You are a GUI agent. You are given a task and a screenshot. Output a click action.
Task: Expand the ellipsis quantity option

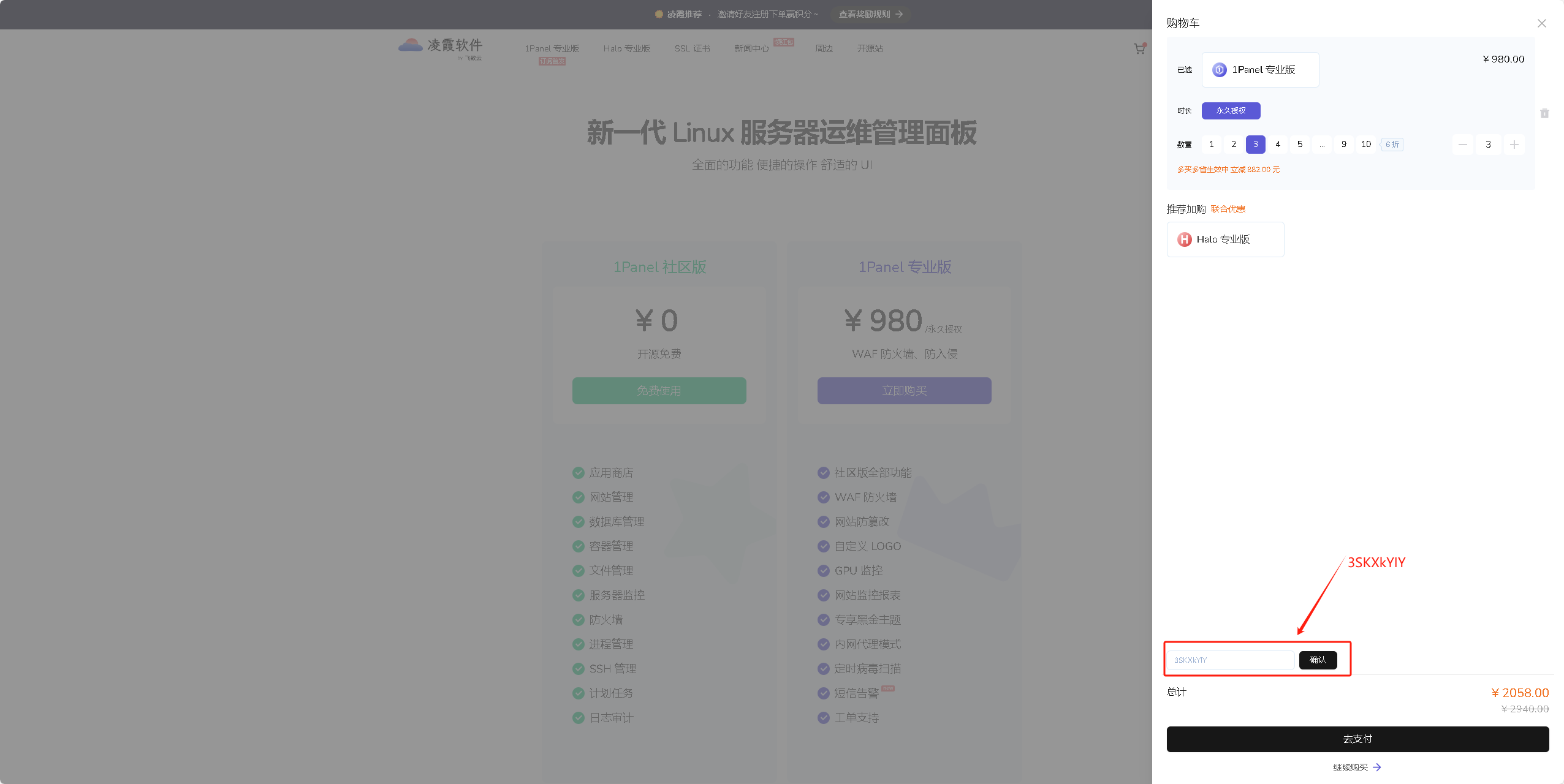(1321, 145)
